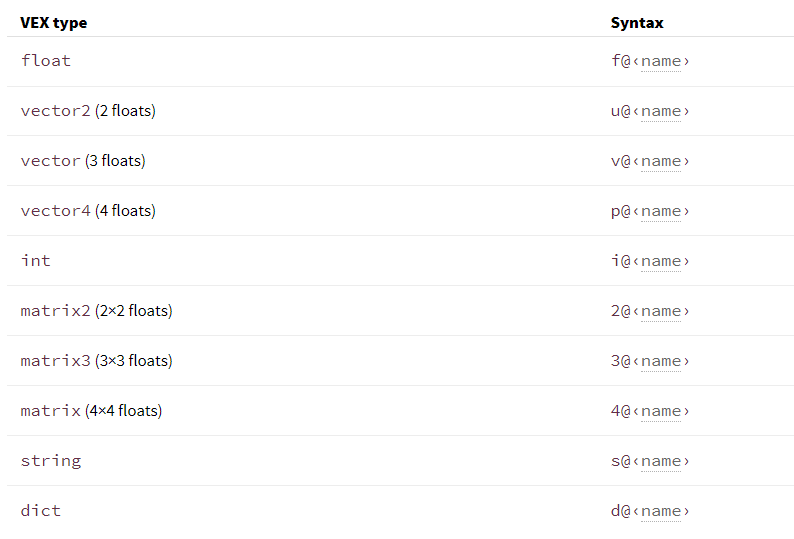The image size is (794, 539).
Task: Click the dotted name in s@ syntax
Action: [661, 461]
